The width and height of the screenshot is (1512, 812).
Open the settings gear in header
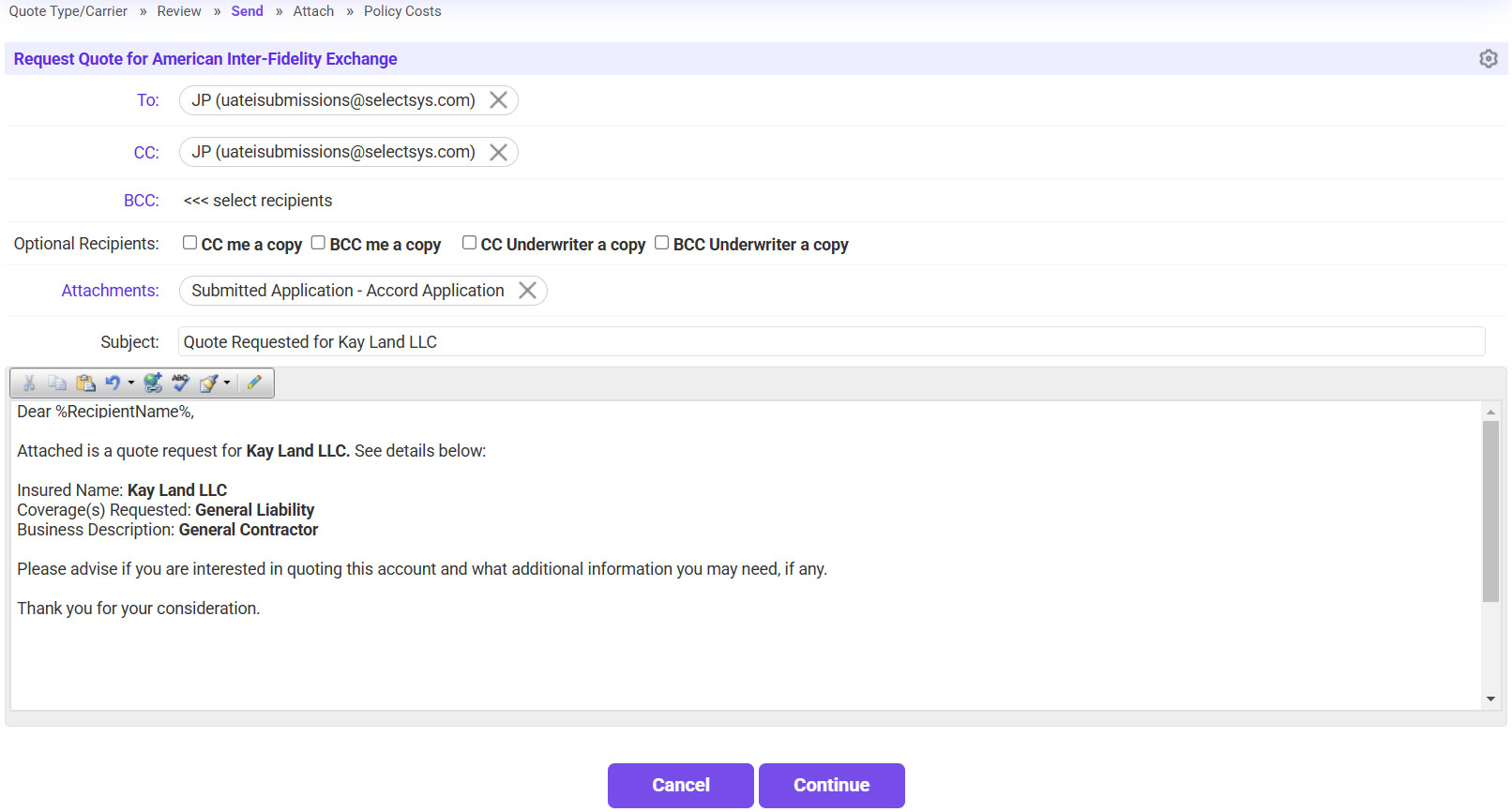click(1488, 59)
